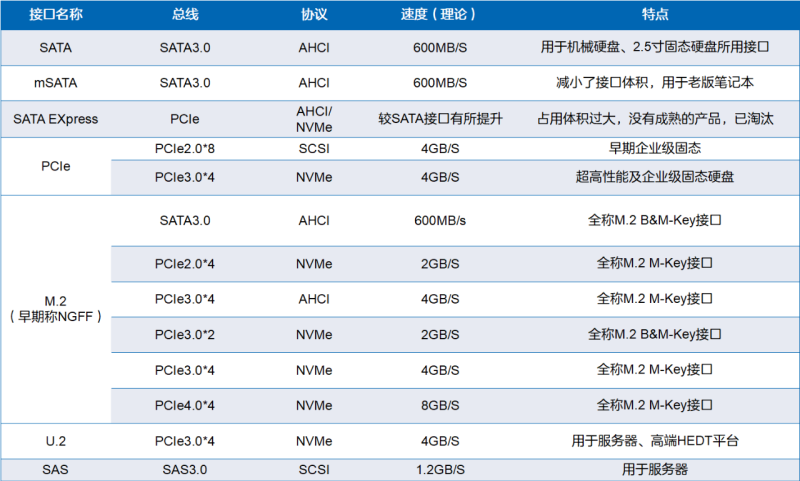Image resolution: width=800 pixels, height=481 pixels.
Task: Select the mSATA interface name cell
Action: (55, 83)
